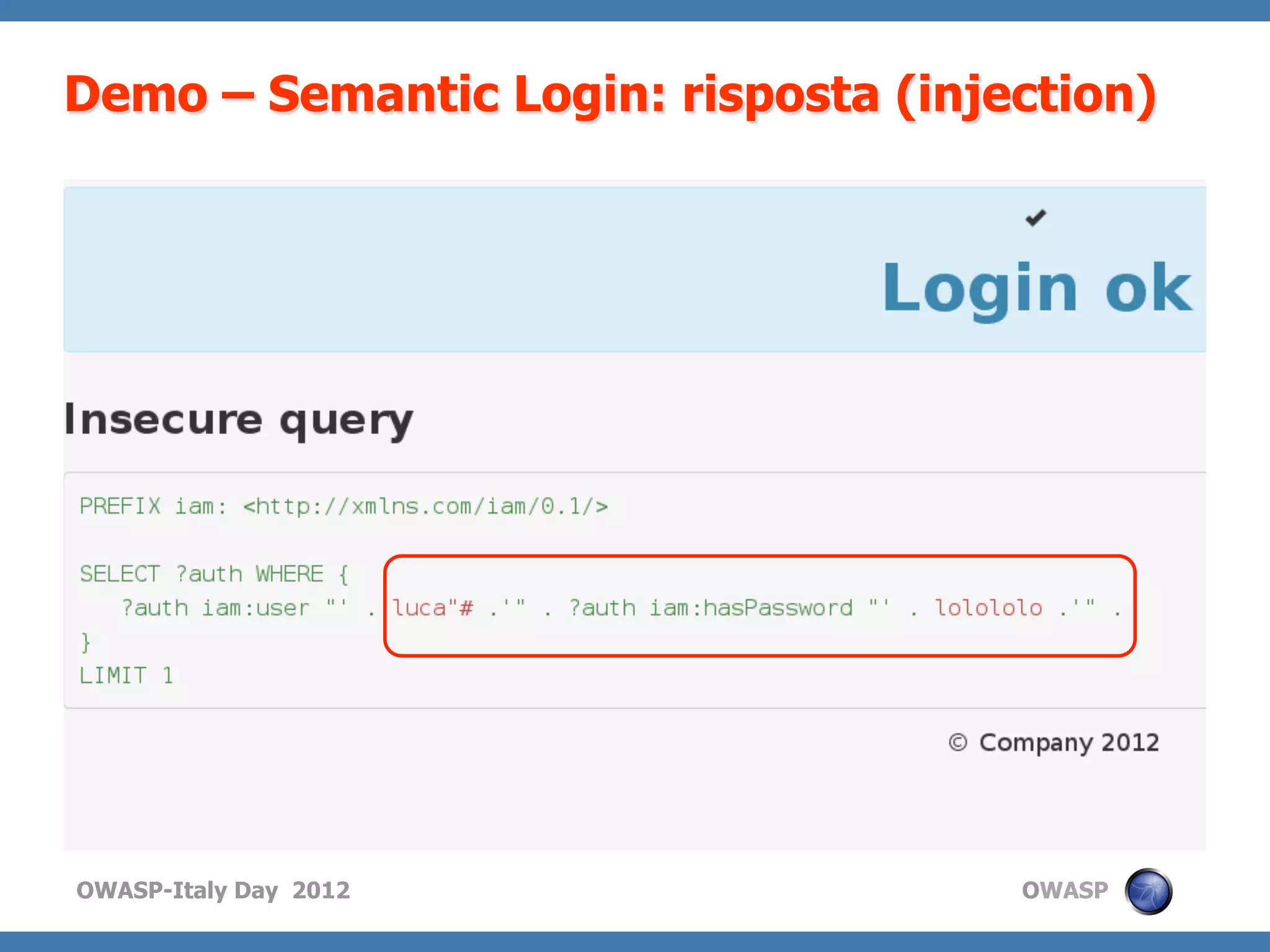The image size is (1270, 952).
Task: Click the checkmark icon above Login ok
Action: pos(1035,218)
